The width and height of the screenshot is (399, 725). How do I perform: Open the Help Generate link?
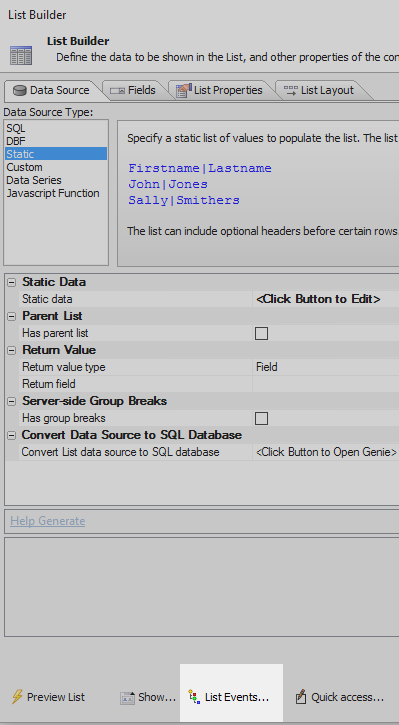coord(48,521)
